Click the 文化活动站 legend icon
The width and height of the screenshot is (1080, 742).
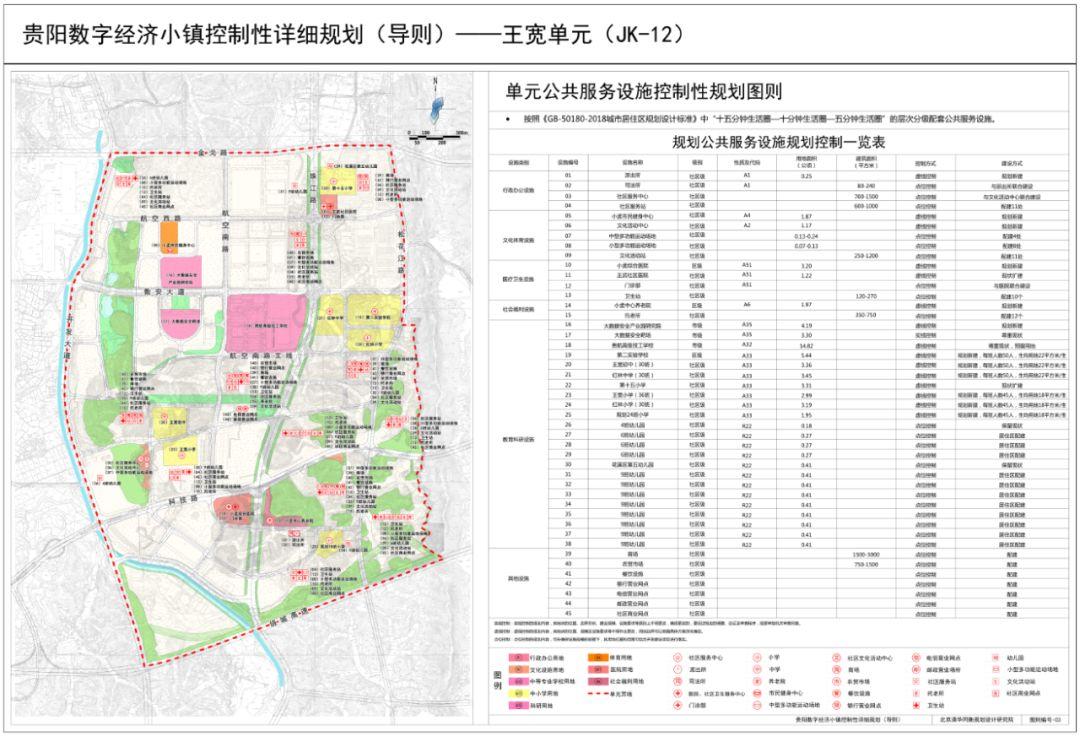tap(996, 681)
